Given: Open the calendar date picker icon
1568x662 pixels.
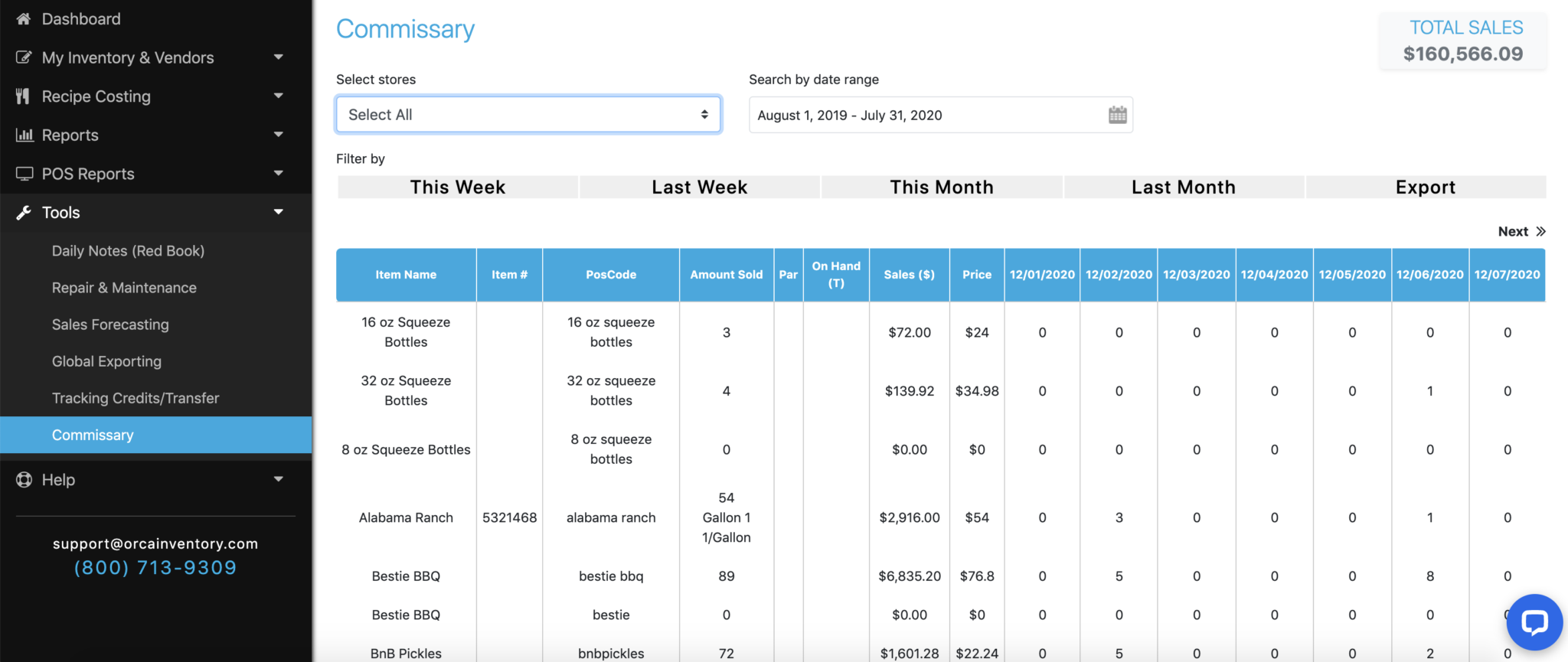Looking at the screenshot, I should [1117, 116].
